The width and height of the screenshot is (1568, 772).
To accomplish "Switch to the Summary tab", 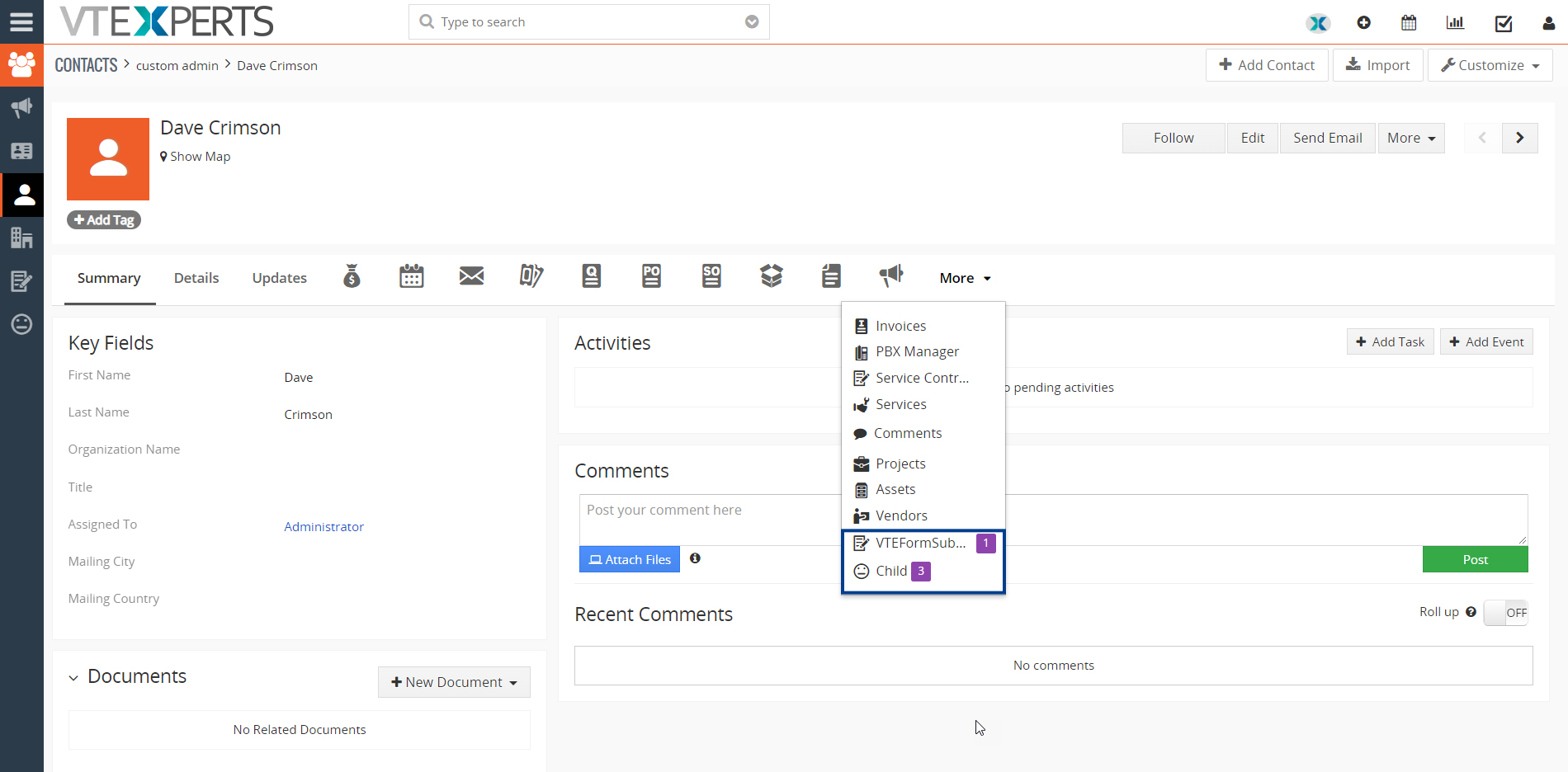I will (x=109, y=279).
